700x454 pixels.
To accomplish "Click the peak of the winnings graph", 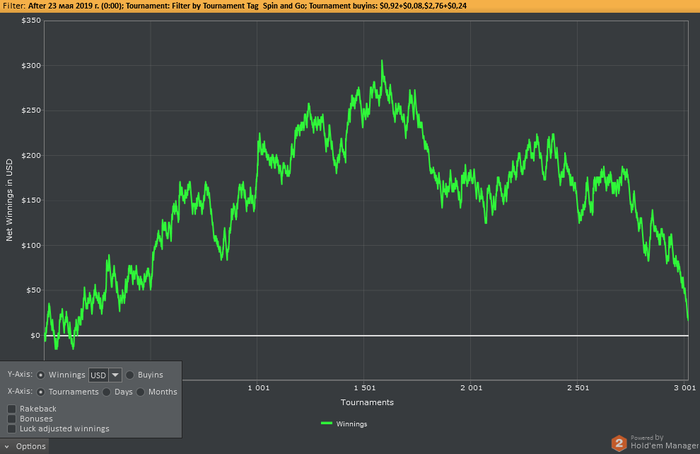I will click(382, 62).
